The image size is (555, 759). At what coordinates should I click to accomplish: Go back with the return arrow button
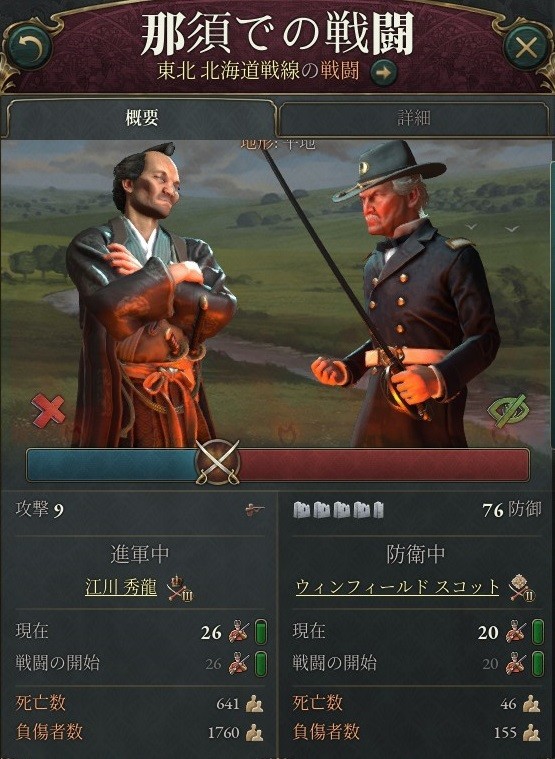tap(29, 48)
